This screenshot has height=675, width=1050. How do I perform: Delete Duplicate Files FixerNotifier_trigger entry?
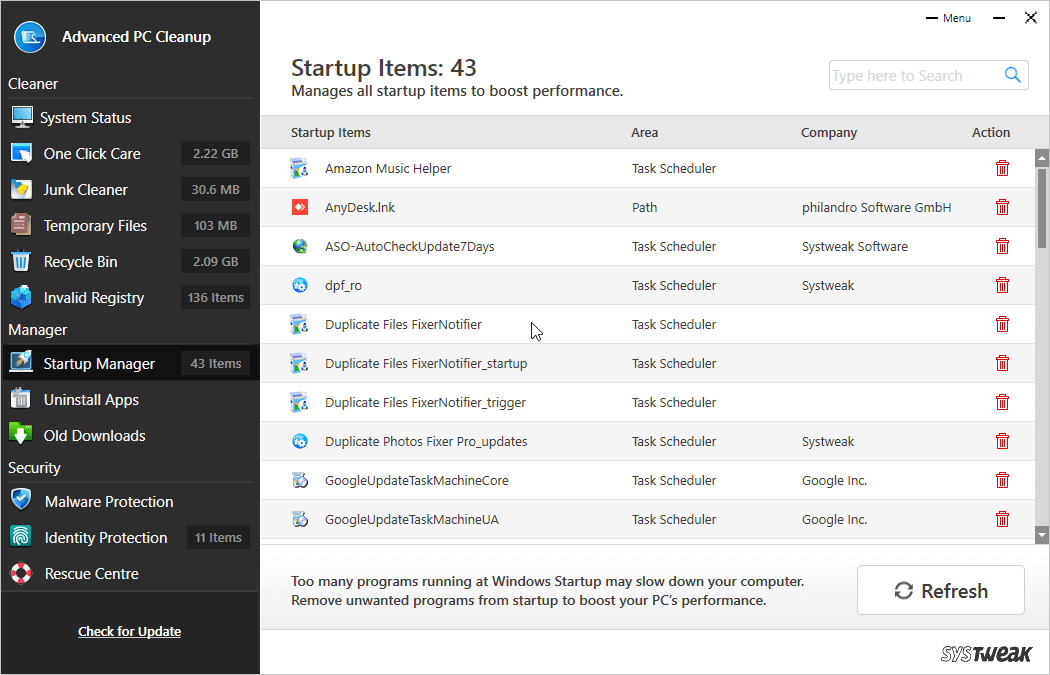[x=1002, y=402]
